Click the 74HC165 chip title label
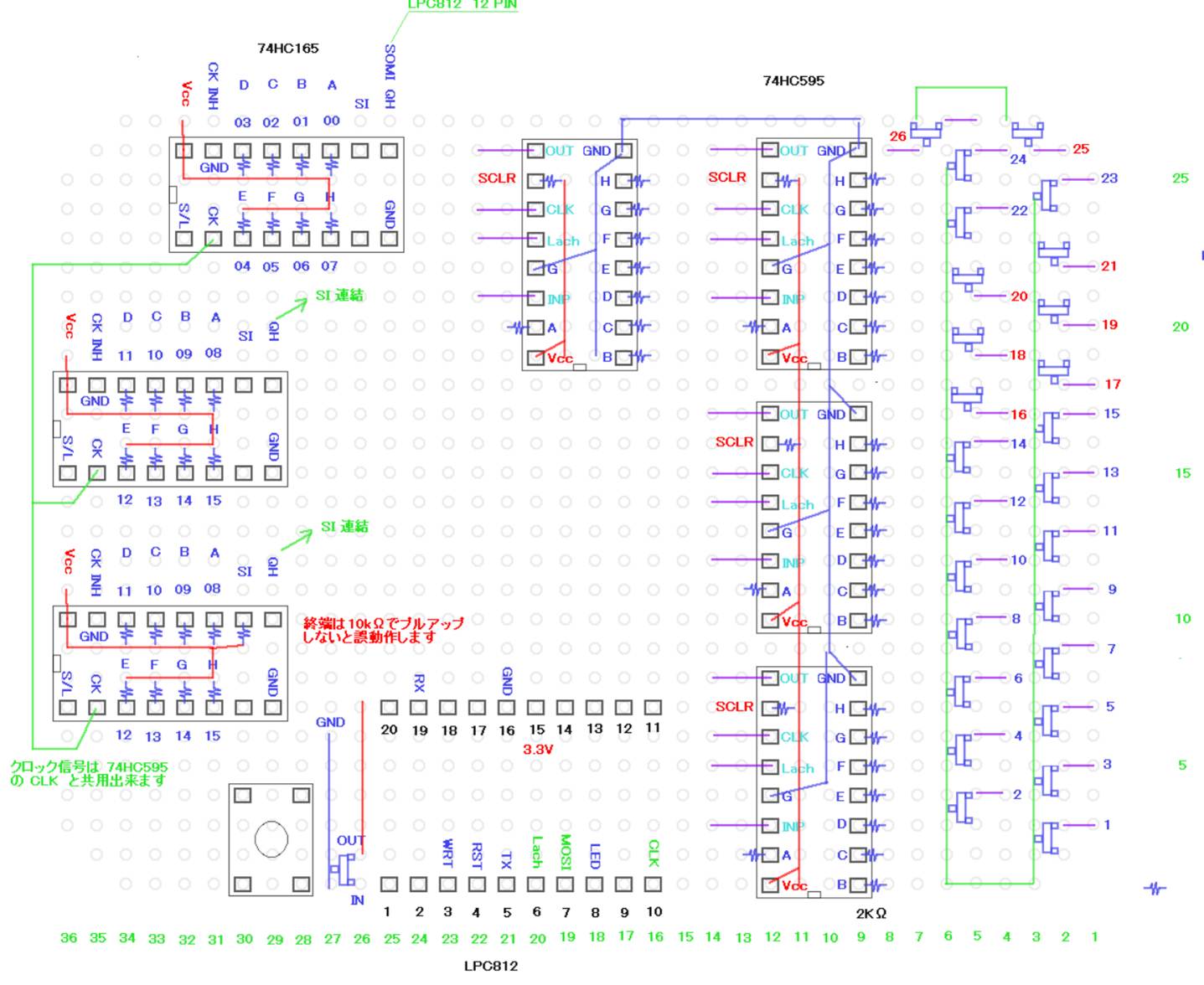This screenshot has width=1204, height=985. (x=287, y=49)
